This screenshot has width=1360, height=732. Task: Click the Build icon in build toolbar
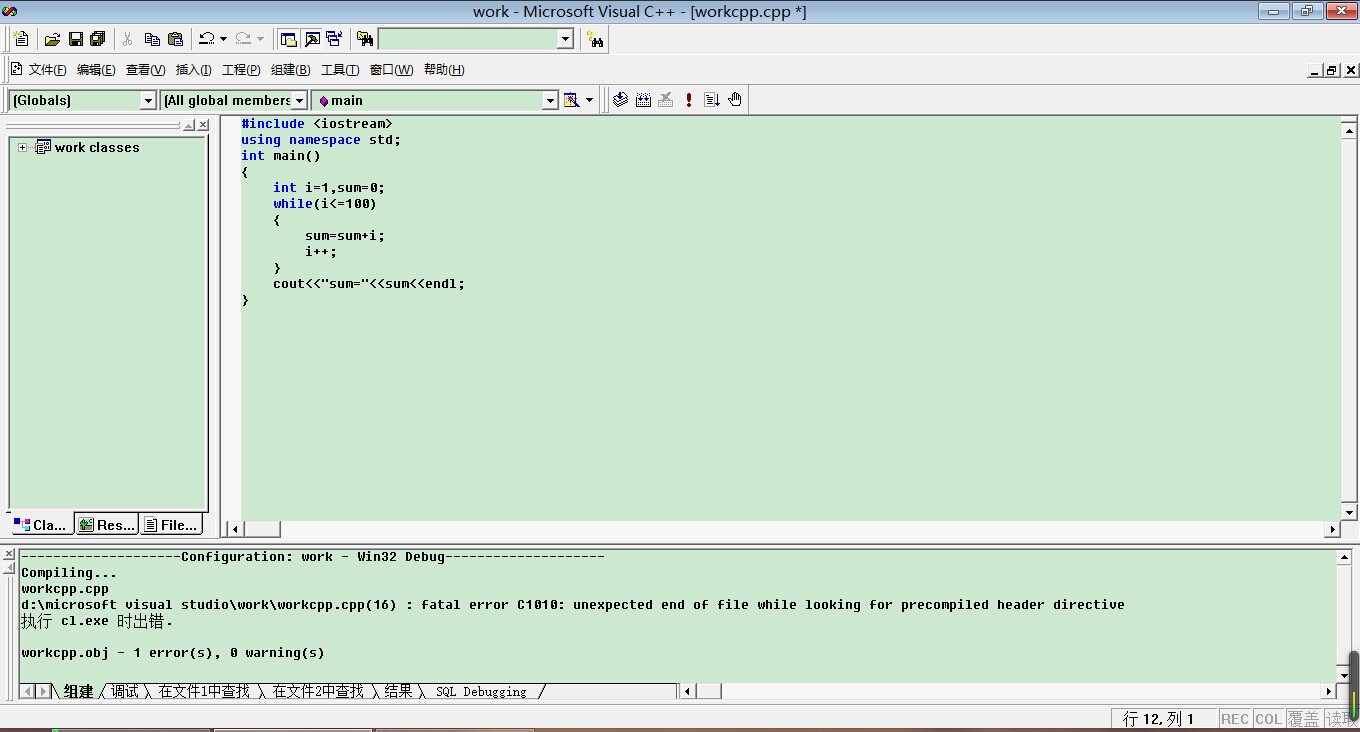pyautogui.click(x=643, y=100)
